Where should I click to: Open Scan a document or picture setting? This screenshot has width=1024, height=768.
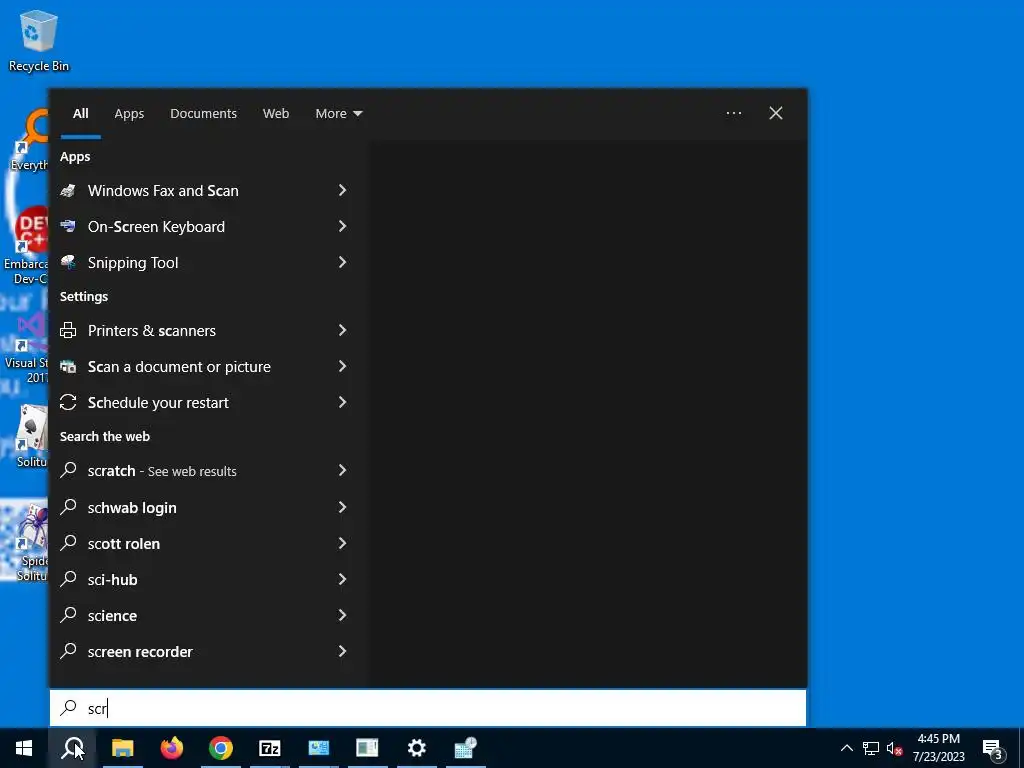pos(204,366)
